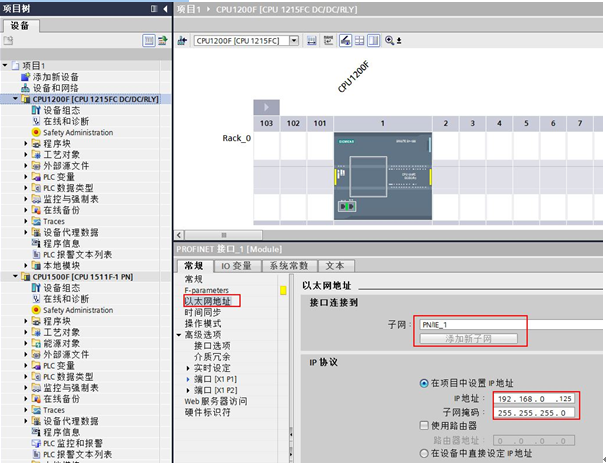Click rack slot header 2
The height and width of the screenshot is (466, 606).
click(x=446, y=123)
